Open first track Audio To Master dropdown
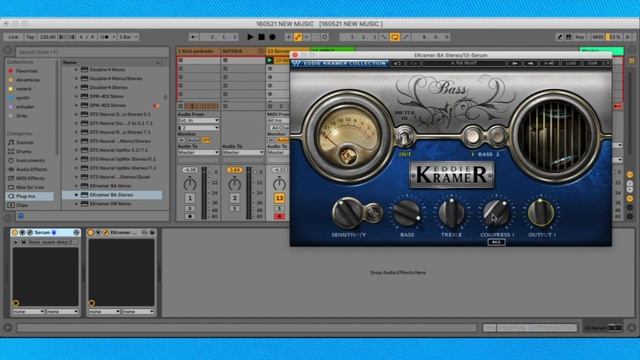 point(198,152)
